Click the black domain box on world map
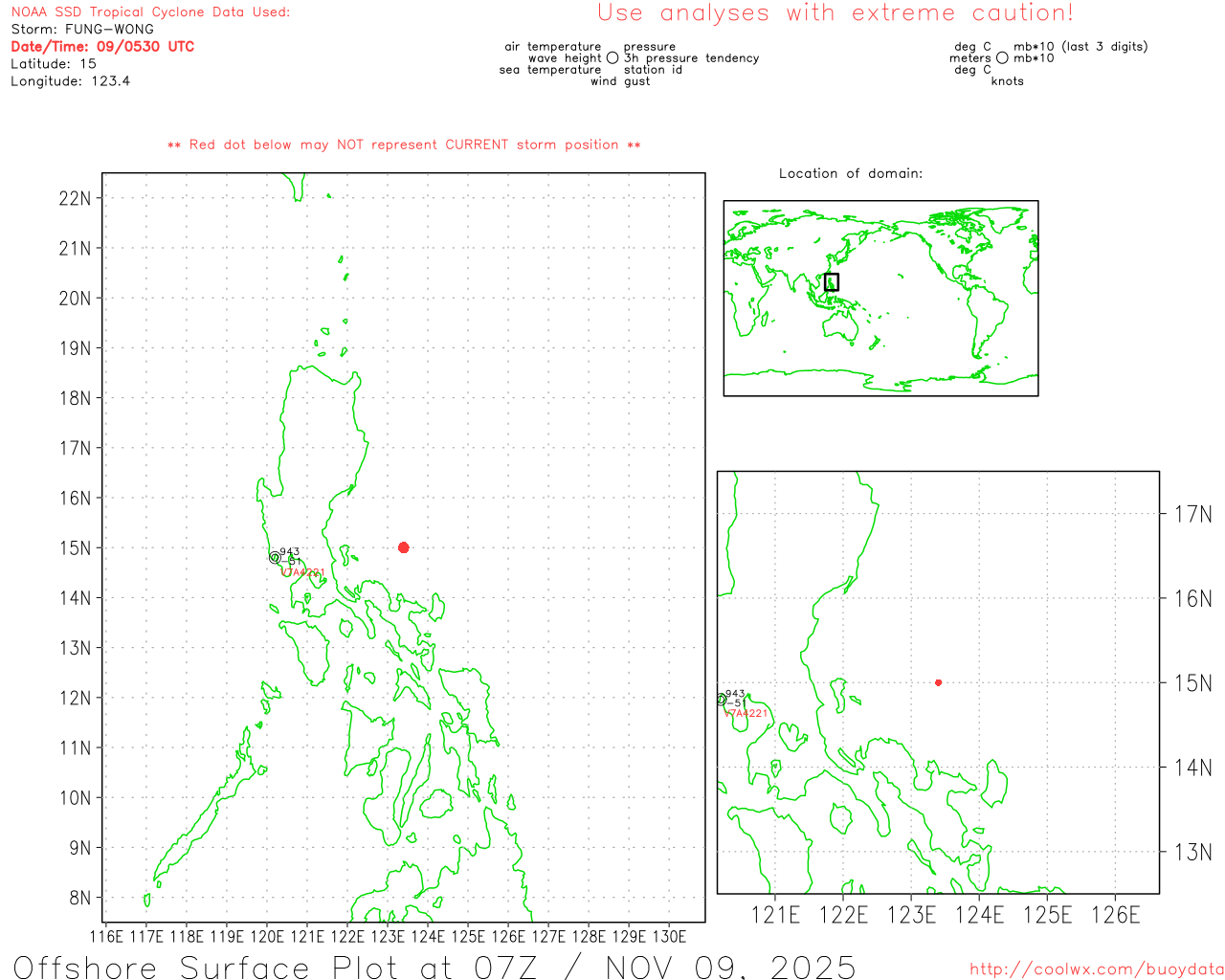The width and height of the screenshot is (1225, 980). click(x=832, y=281)
